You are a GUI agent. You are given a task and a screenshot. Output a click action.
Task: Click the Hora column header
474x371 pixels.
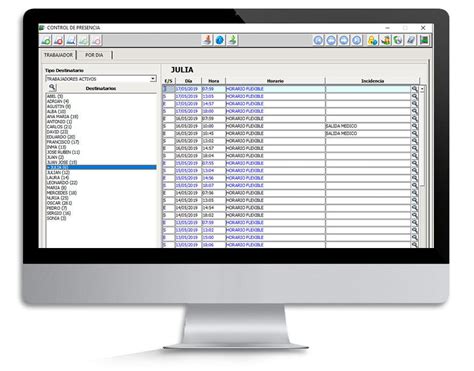214,81
